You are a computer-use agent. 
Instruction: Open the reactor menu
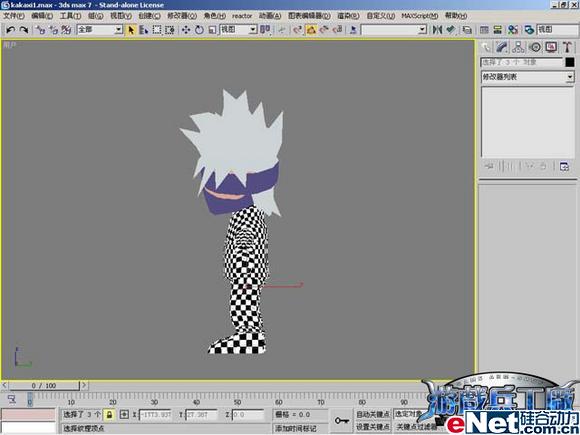[x=242, y=16]
